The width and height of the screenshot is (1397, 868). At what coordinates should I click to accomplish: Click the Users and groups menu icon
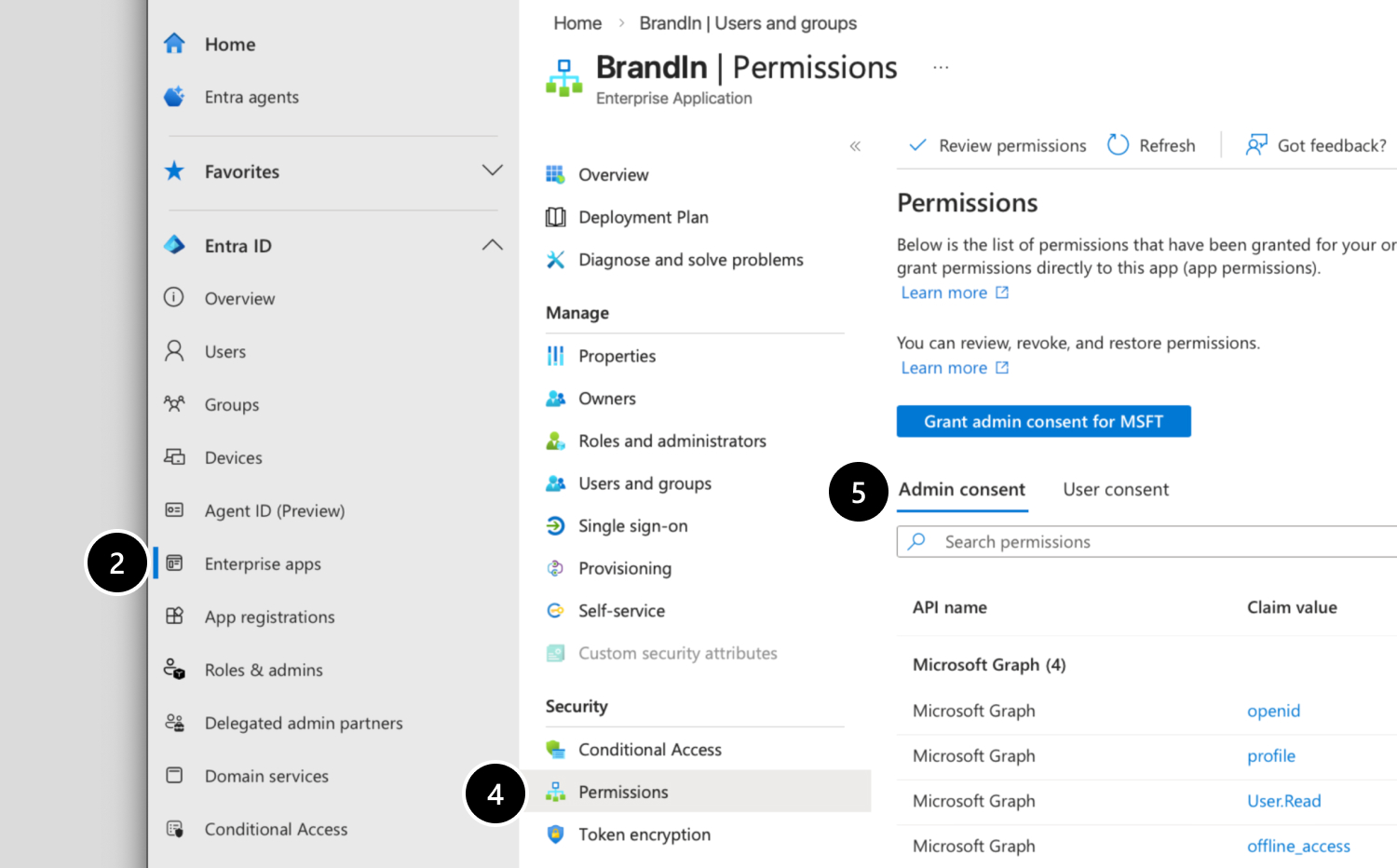pos(555,483)
